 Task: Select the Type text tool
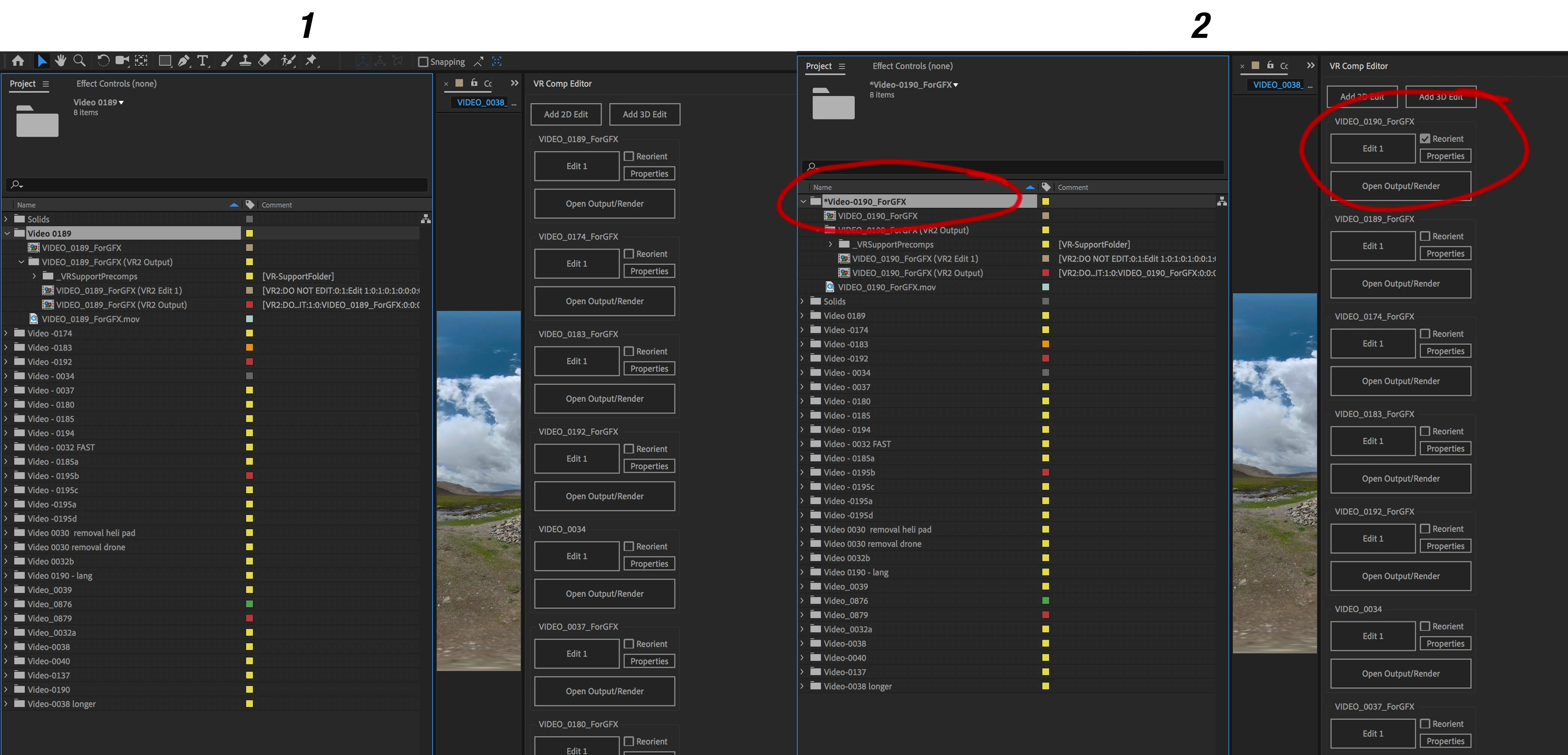point(203,61)
